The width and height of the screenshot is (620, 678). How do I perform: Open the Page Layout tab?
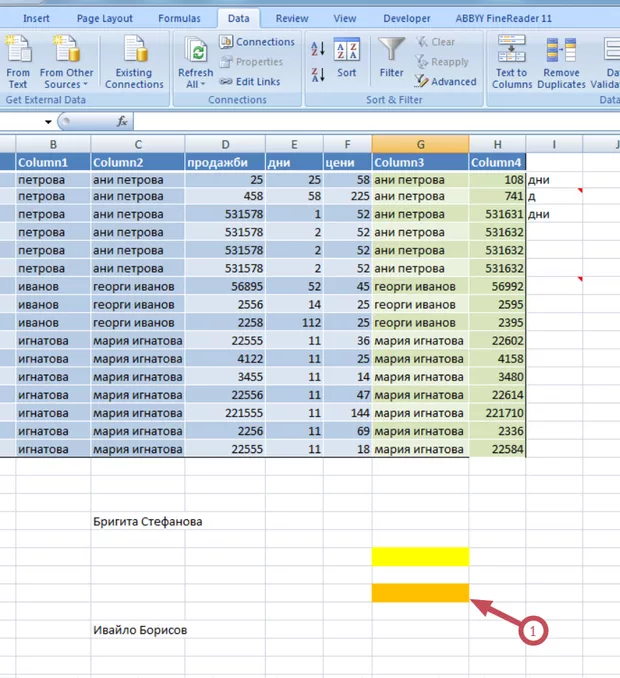click(x=104, y=18)
